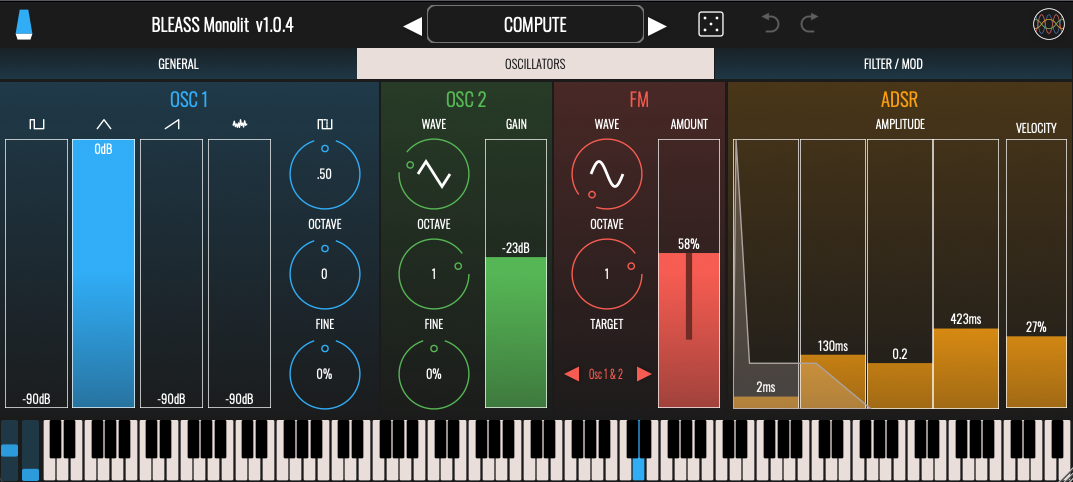Click the redo arrow icon
The width and height of the screenshot is (1073, 482).
pyautogui.click(x=809, y=25)
